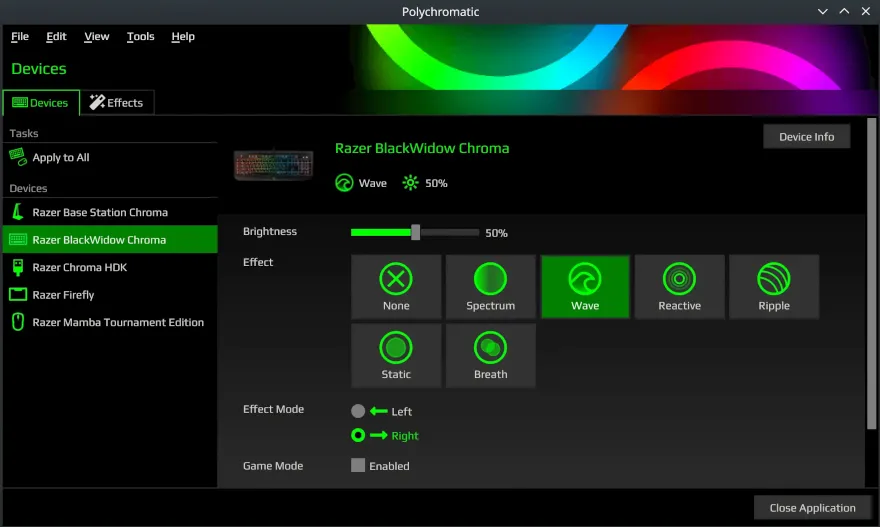The height and width of the screenshot is (527, 880).
Task: Click the Wave status icon under device name
Action: [x=344, y=183]
